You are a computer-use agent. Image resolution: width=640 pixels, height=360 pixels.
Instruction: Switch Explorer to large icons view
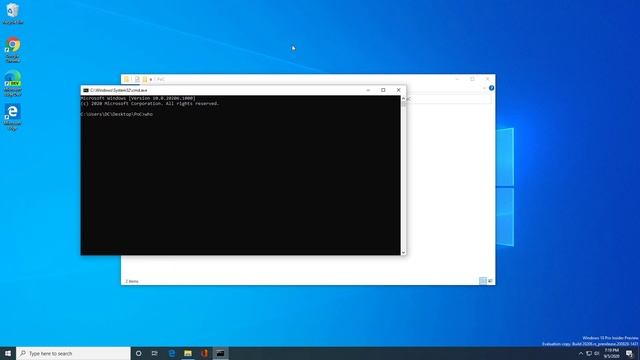click(x=490, y=281)
